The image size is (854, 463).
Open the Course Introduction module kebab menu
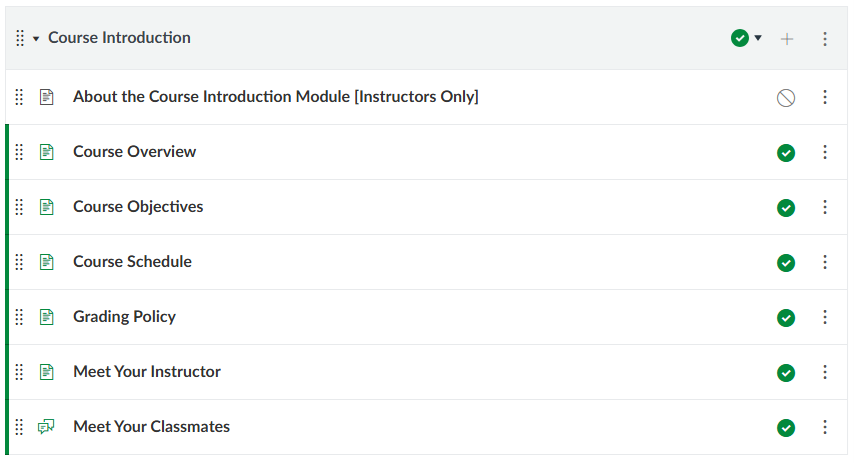tap(825, 39)
